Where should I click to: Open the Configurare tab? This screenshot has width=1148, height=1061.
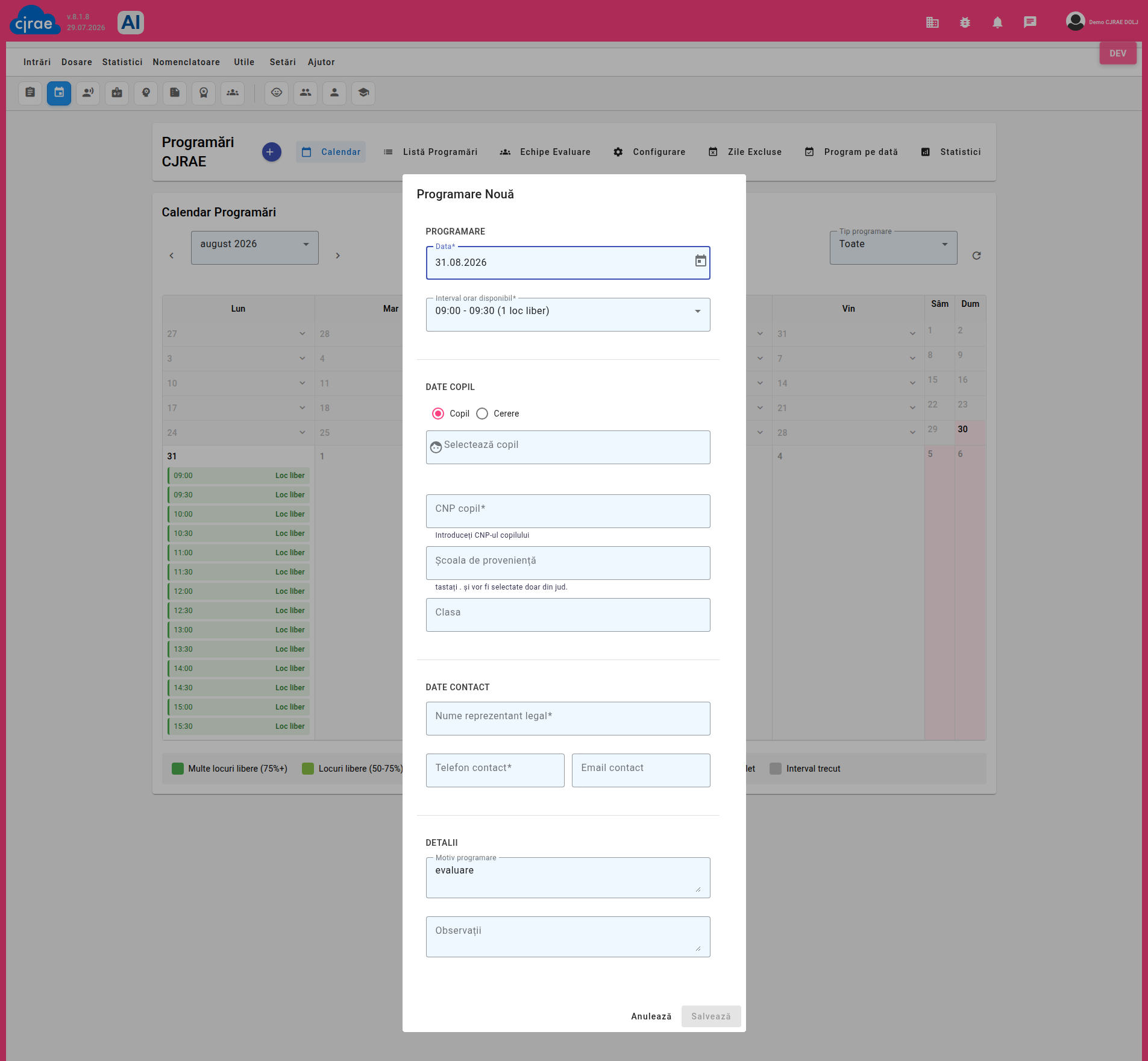pyautogui.click(x=649, y=152)
